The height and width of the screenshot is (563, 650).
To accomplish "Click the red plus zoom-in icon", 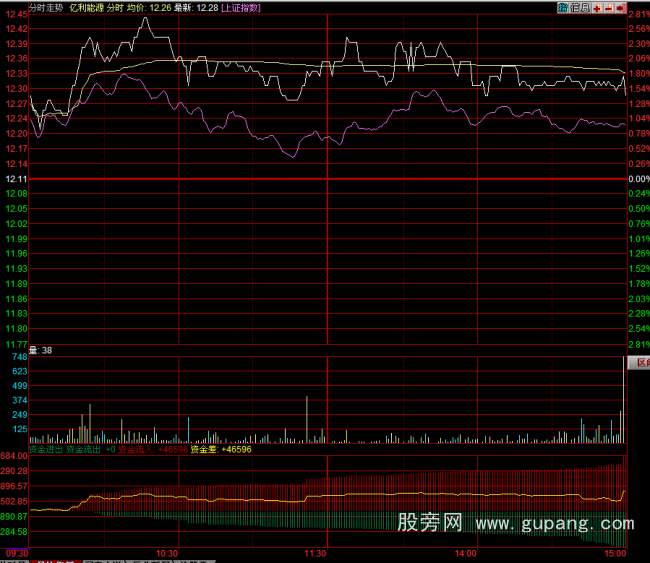I will [597, 8].
